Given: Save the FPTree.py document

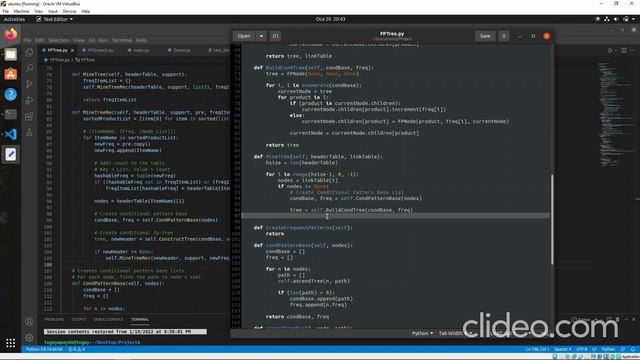Looking at the screenshot, I should click(x=485, y=36).
